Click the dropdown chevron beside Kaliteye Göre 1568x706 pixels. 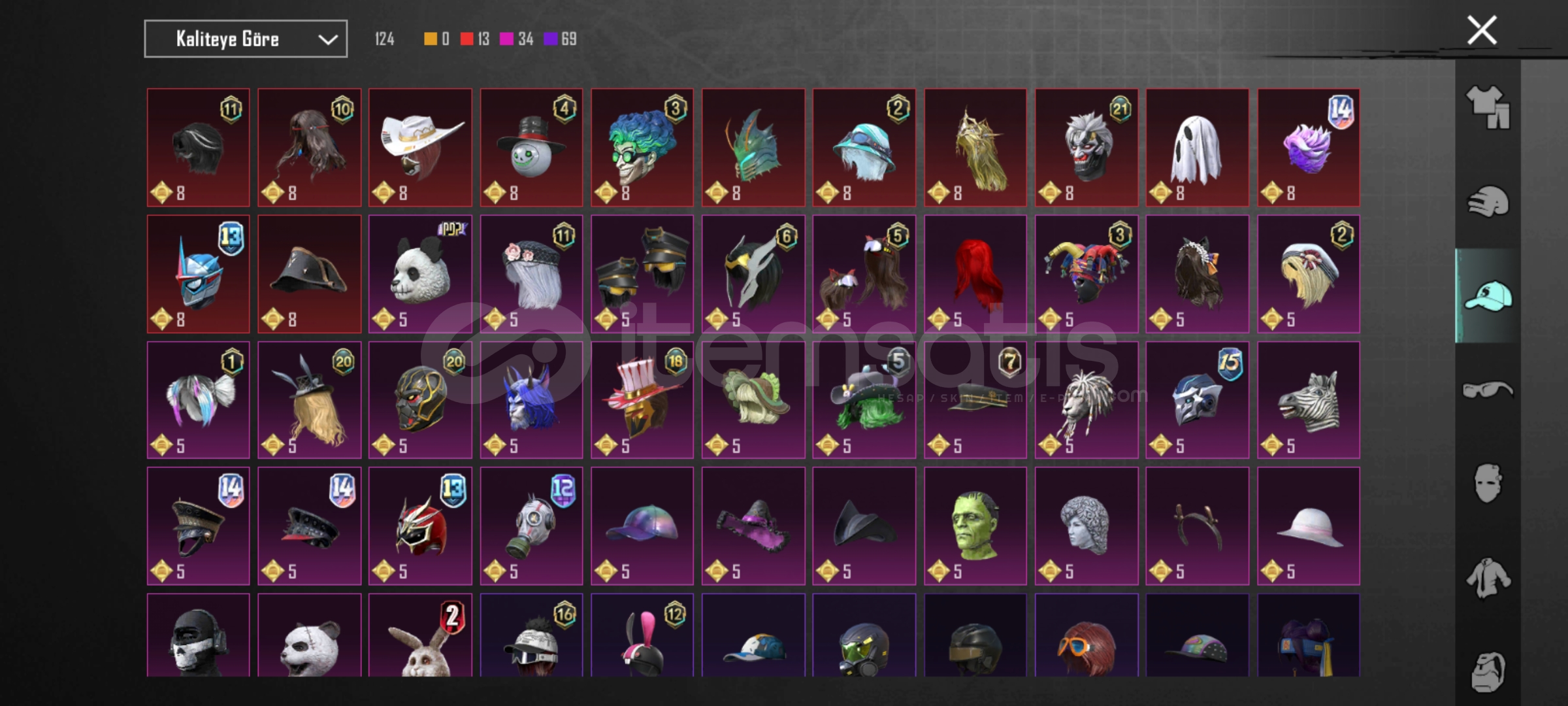pyautogui.click(x=327, y=40)
